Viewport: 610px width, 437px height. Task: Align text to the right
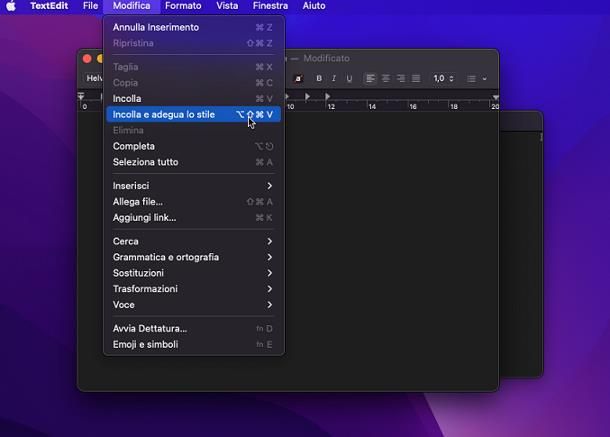[401, 79]
